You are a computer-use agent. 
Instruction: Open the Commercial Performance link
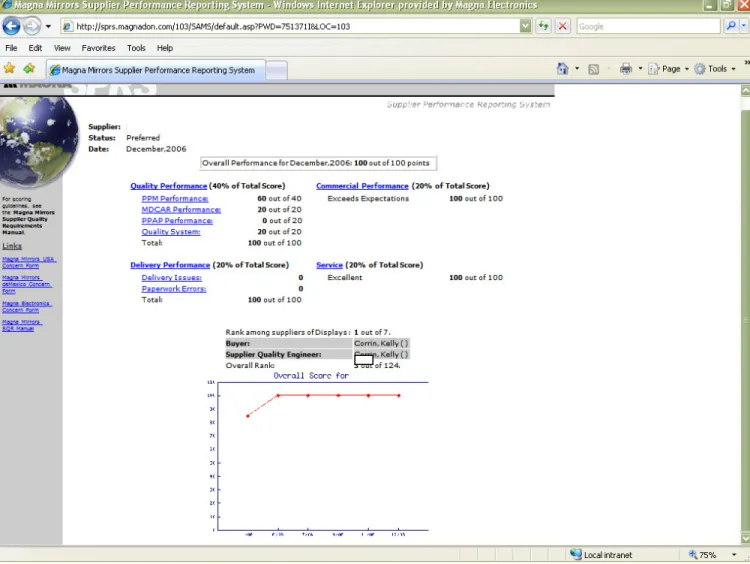click(362, 186)
